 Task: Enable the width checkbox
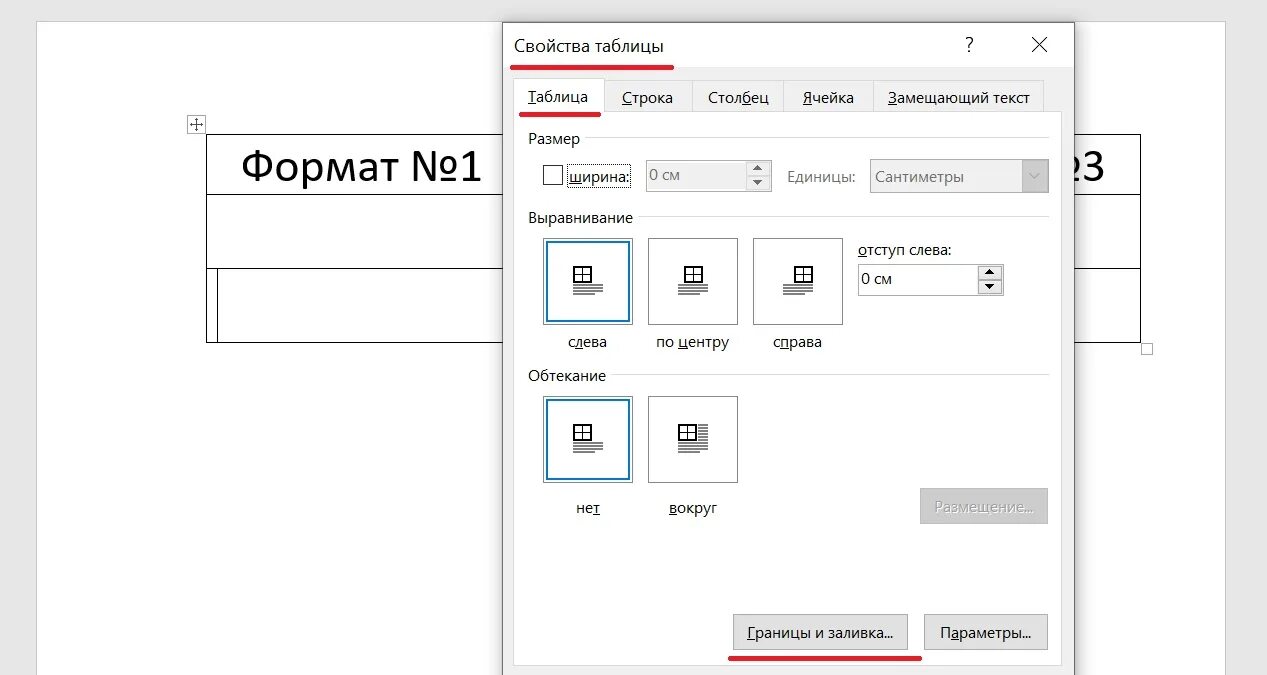pos(553,175)
